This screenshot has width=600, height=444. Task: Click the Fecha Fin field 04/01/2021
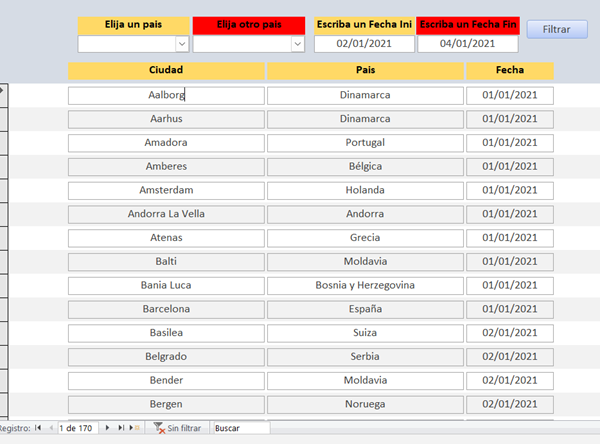click(468, 44)
